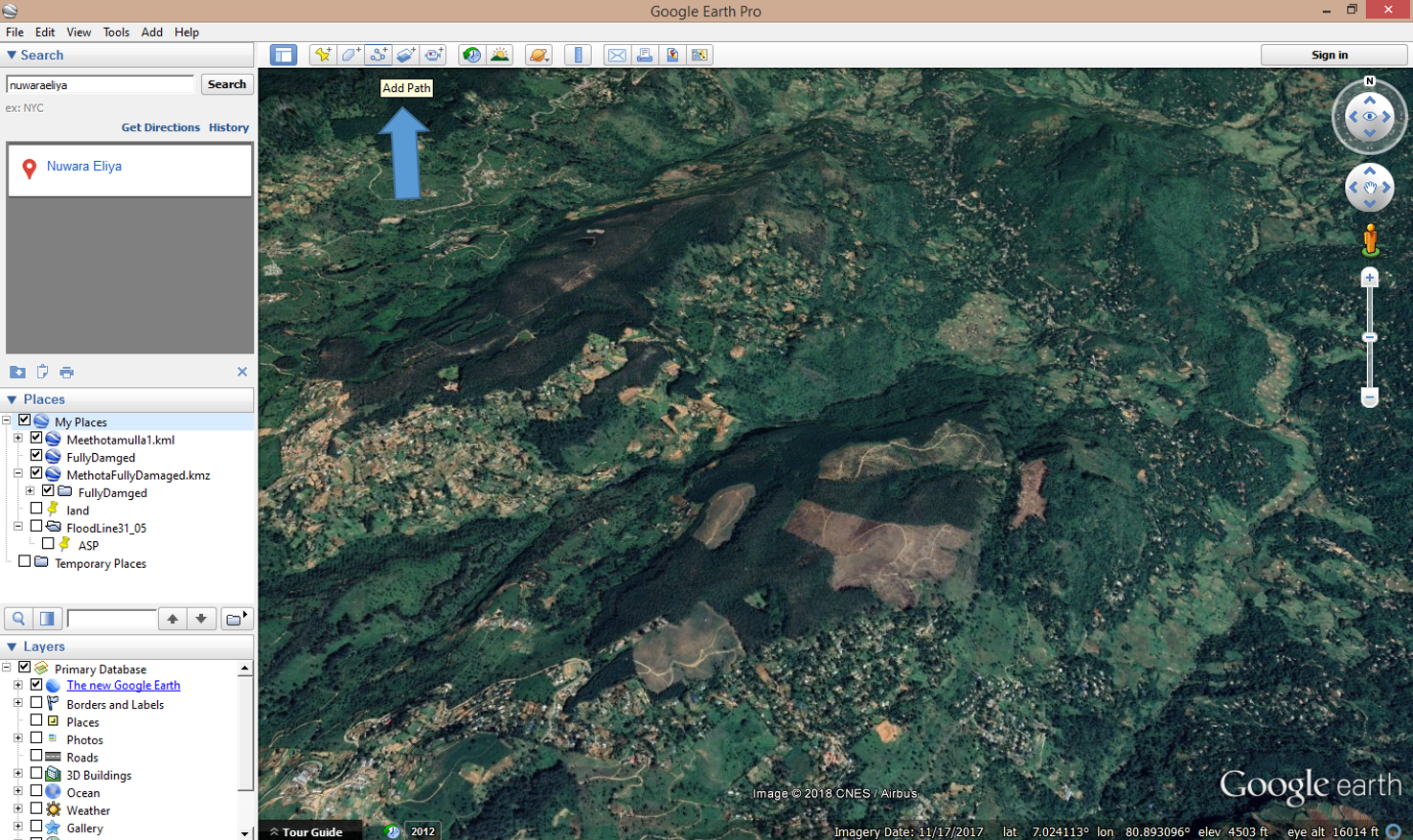1413x840 pixels.
Task: Enable the Borders and Labels layer
Action: point(36,703)
